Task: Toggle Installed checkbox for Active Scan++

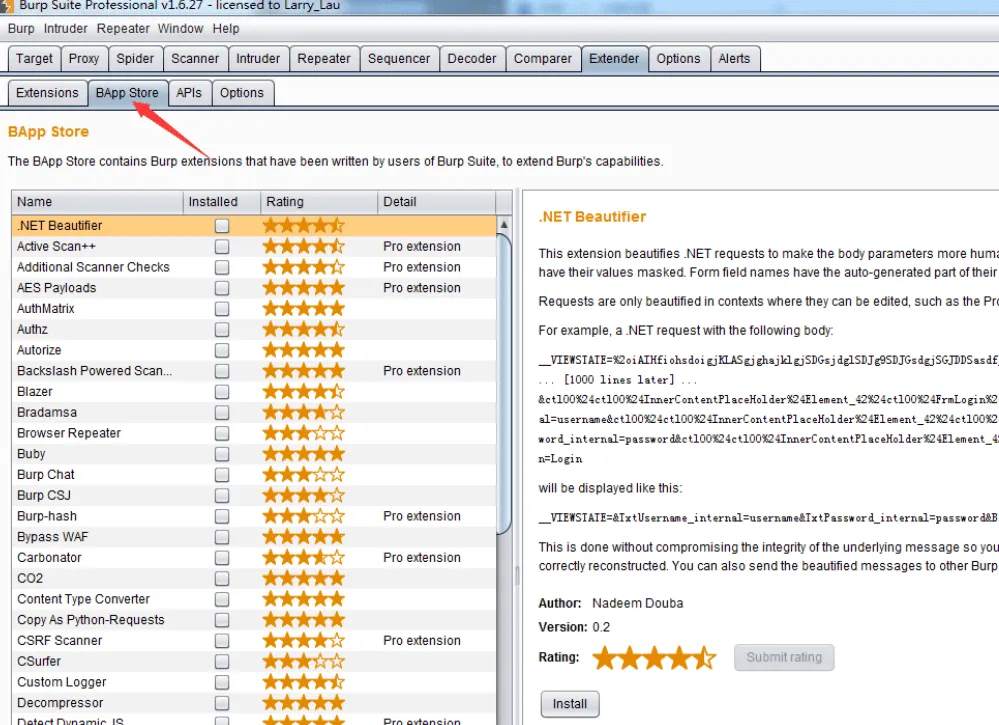Action: (222, 247)
